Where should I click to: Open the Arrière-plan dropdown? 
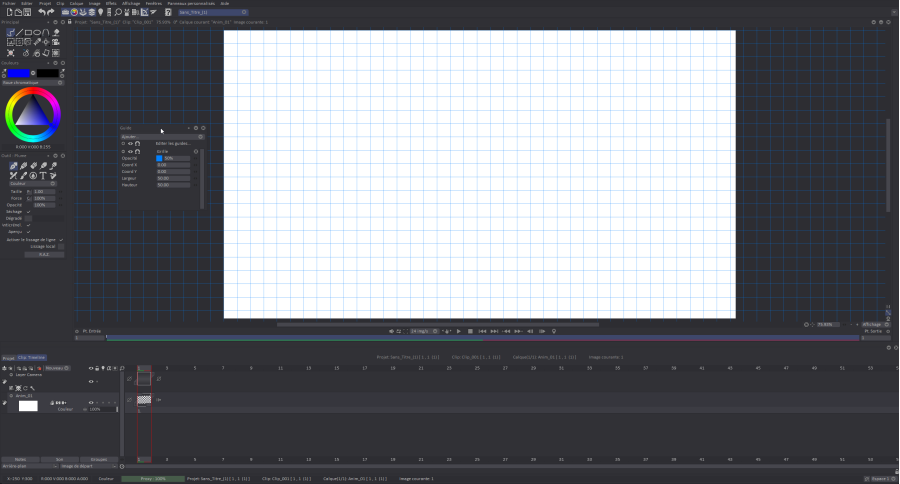(x=30, y=466)
